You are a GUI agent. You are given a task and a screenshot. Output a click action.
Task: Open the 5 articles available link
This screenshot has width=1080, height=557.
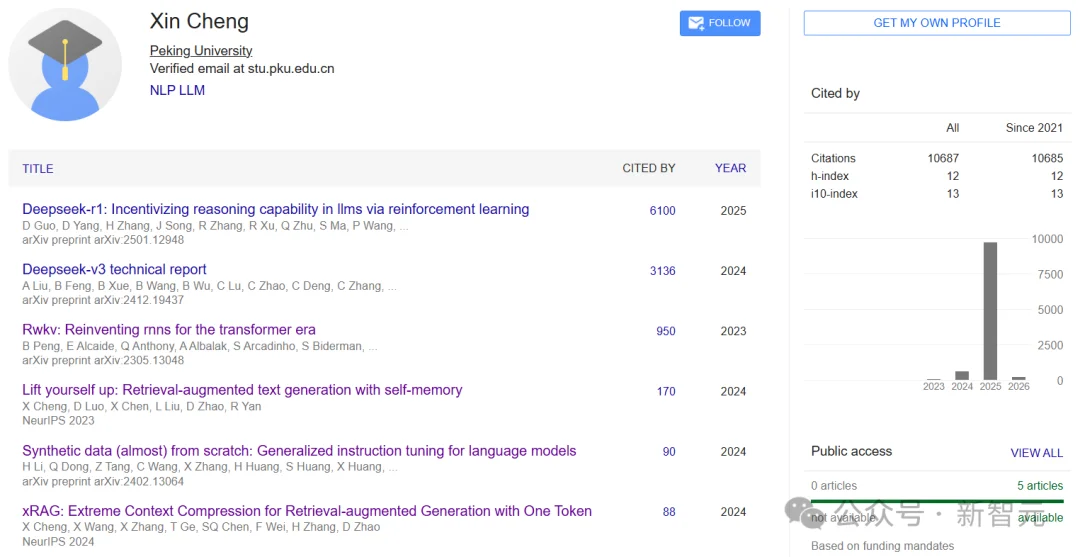point(1040,486)
